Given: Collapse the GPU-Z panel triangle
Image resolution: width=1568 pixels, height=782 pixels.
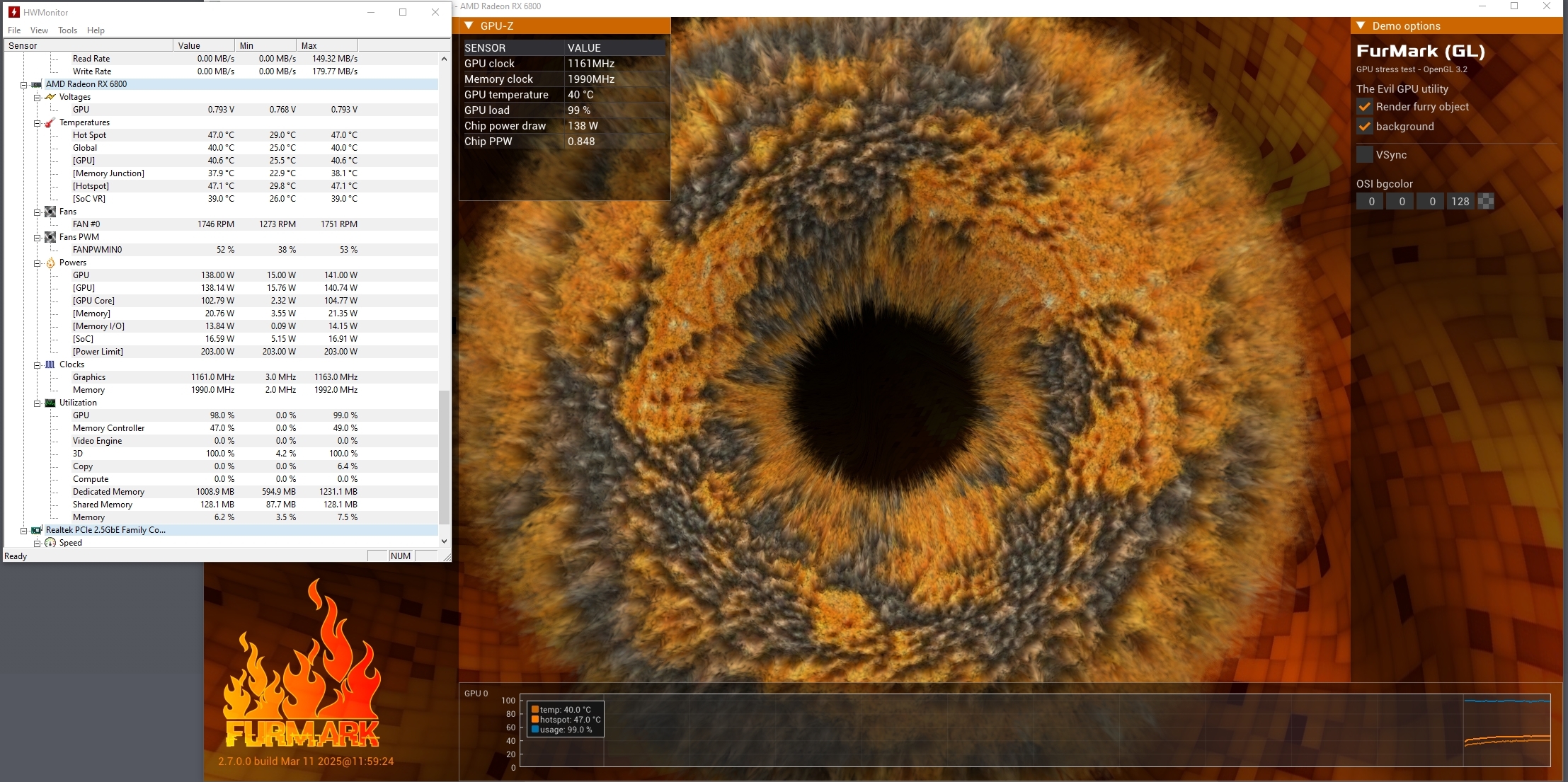Looking at the screenshot, I should pos(469,26).
